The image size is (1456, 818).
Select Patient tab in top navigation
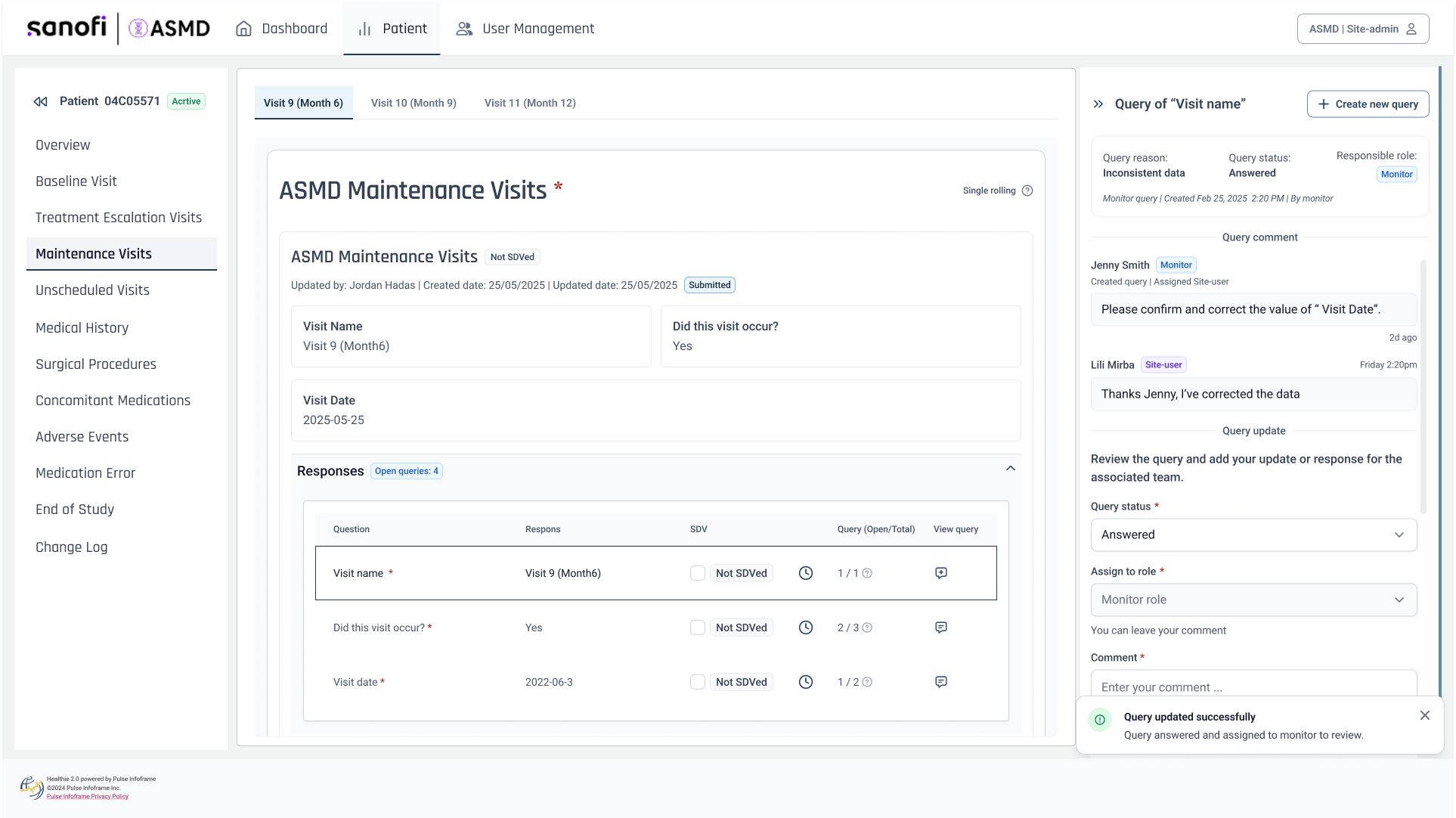[x=392, y=29]
